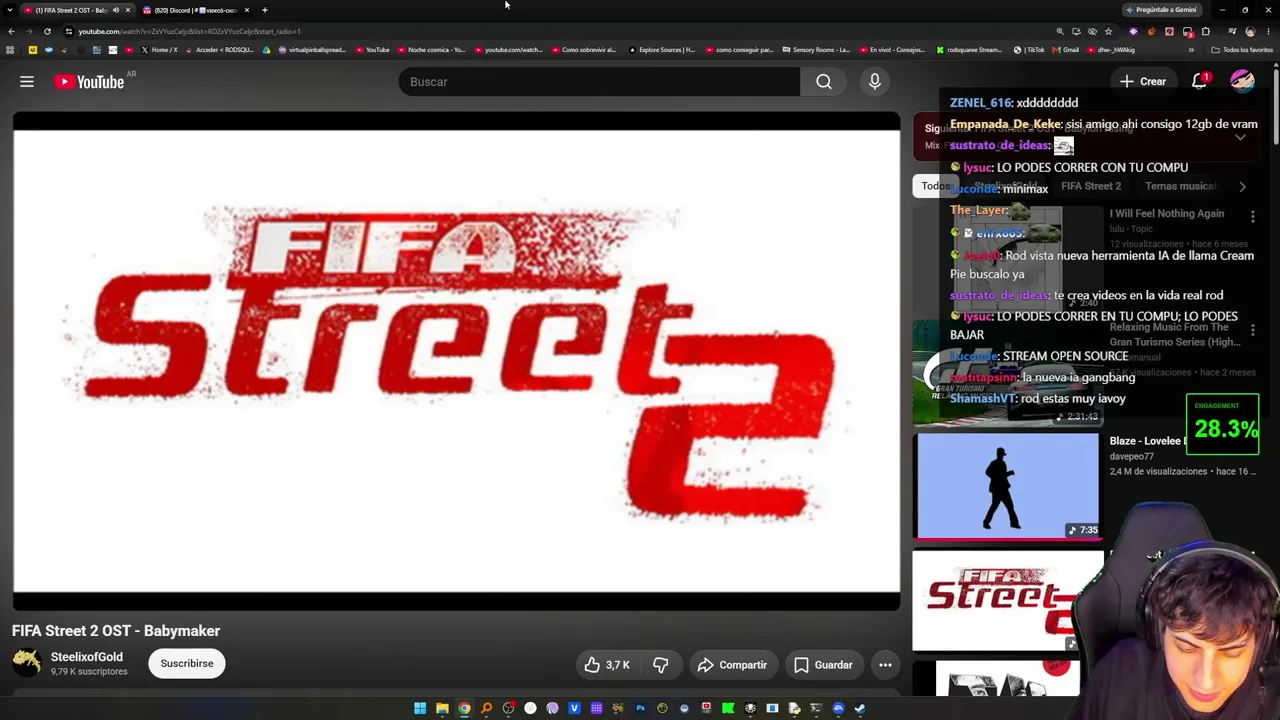
Task: Go to the YouTube home logo
Action: (90, 82)
